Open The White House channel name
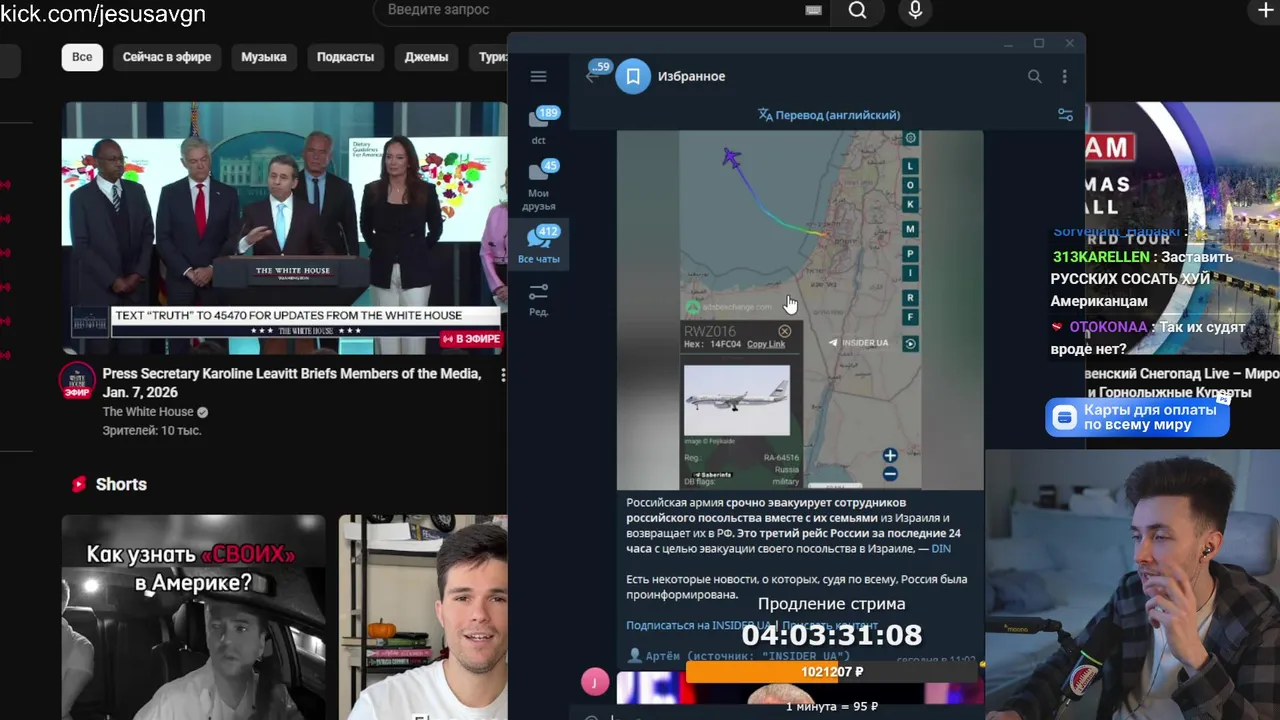The image size is (1280, 720). pyautogui.click(x=148, y=412)
